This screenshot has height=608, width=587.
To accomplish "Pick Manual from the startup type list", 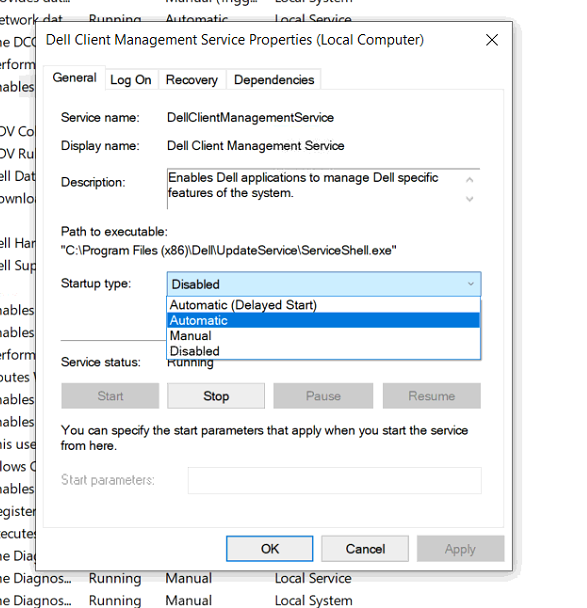I will tap(324, 335).
